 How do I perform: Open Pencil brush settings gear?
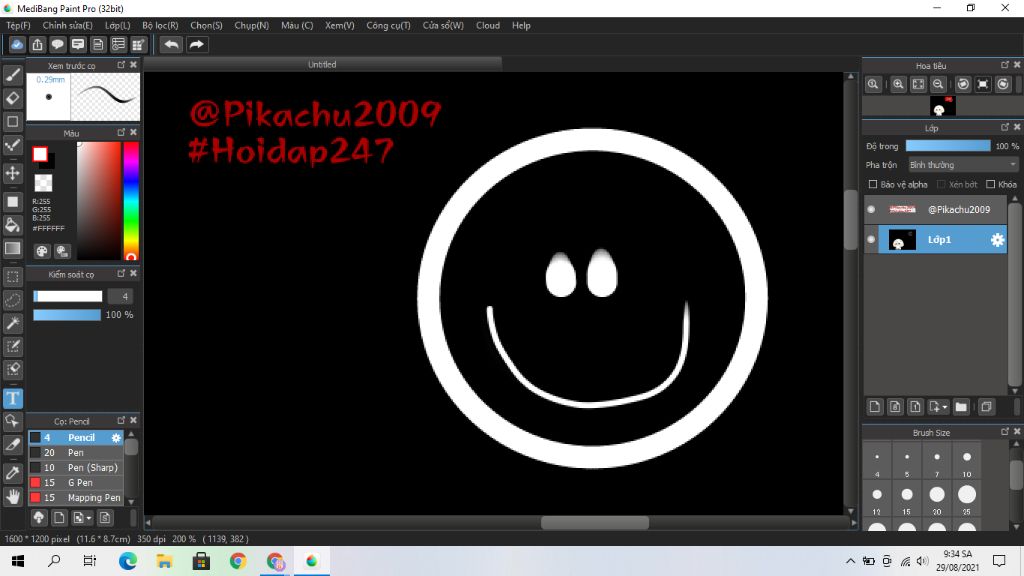coord(116,438)
